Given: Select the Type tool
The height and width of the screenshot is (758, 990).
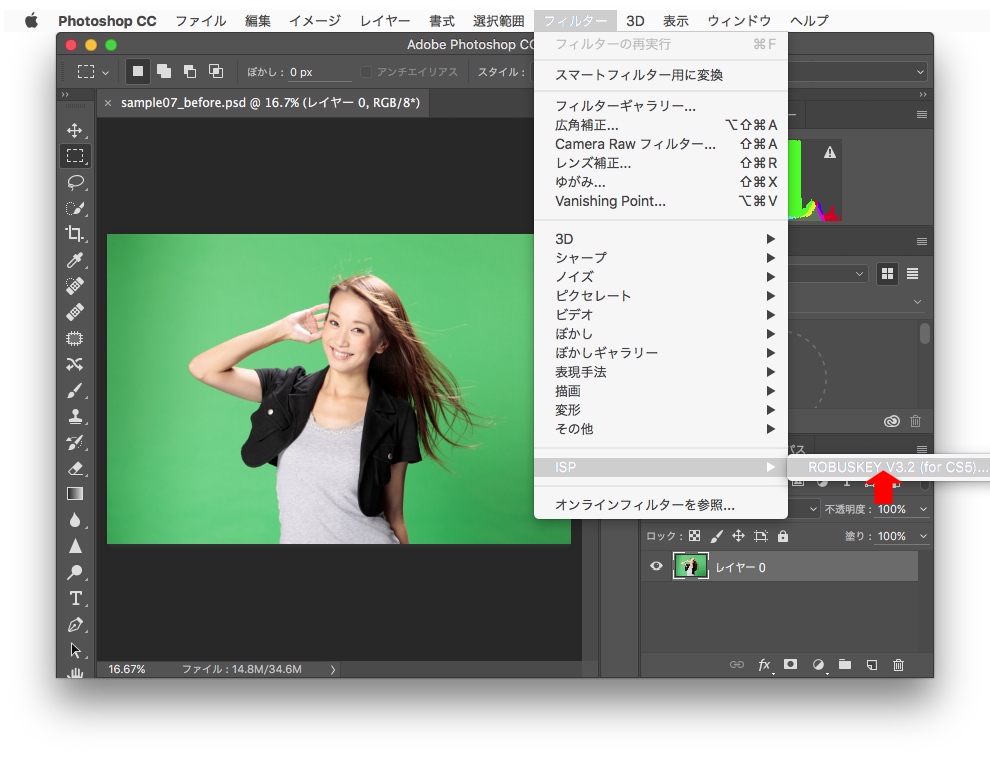Looking at the screenshot, I should point(75,598).
